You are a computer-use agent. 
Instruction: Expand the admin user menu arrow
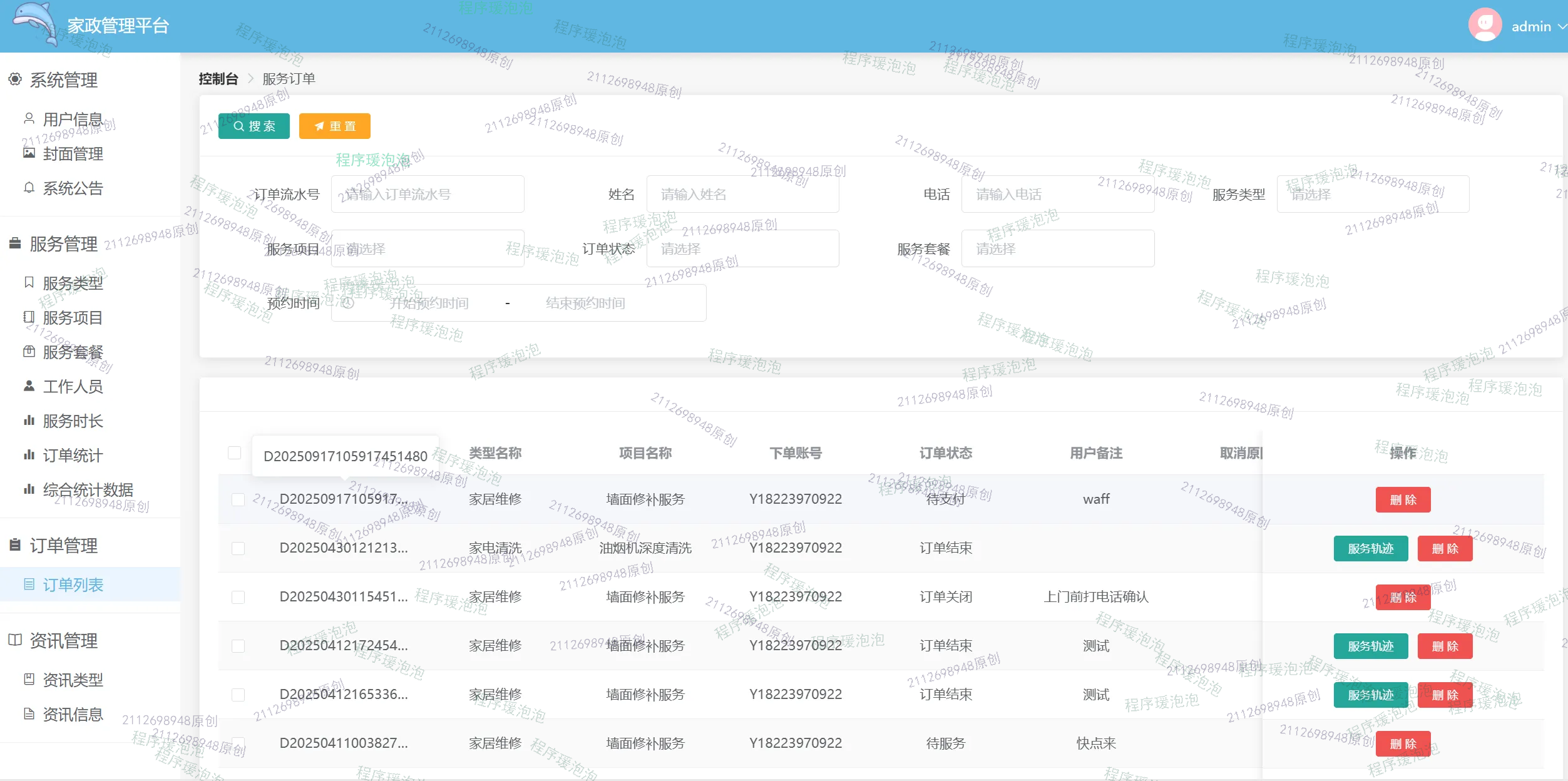point(1562,26)
